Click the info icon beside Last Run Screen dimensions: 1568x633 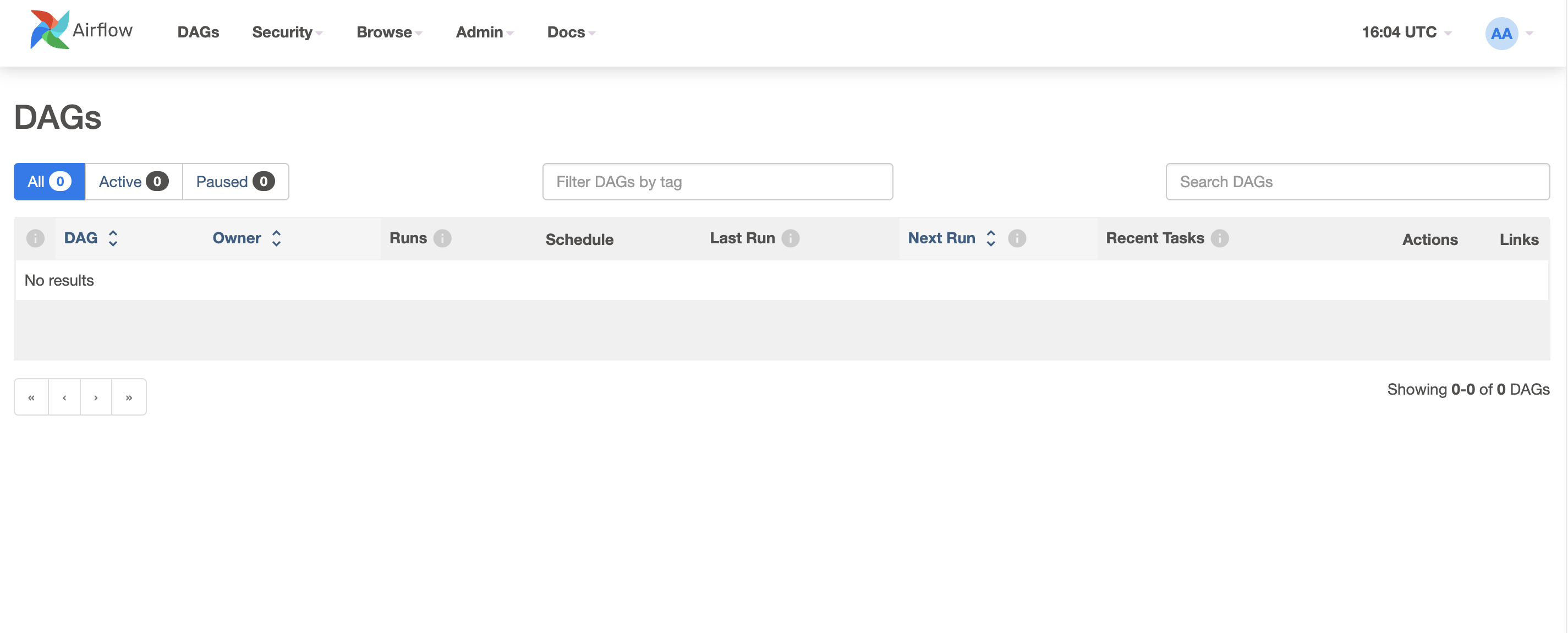(790, 238)
